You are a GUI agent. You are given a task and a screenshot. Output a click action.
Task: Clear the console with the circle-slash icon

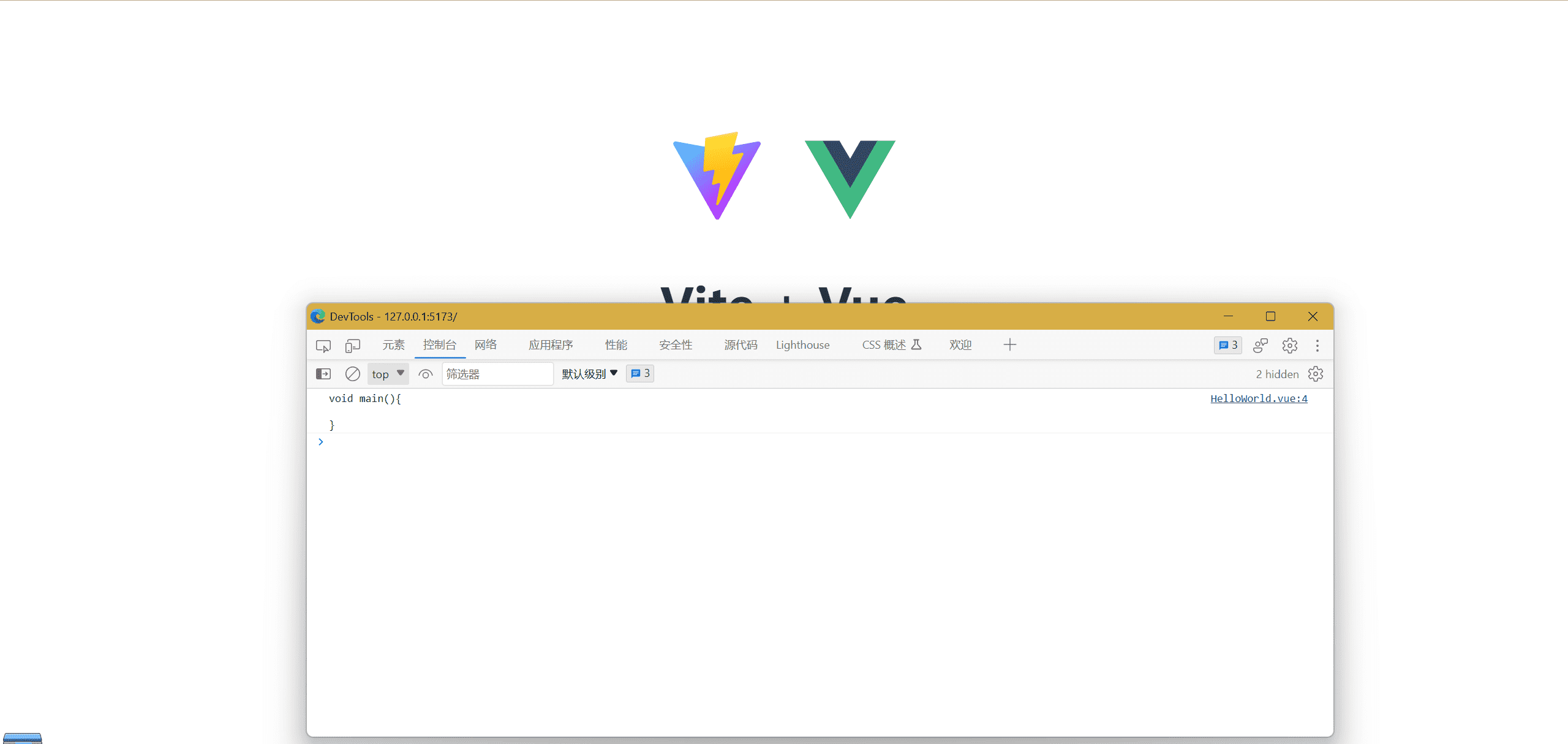pyautogui.click(x=353, y=374)
